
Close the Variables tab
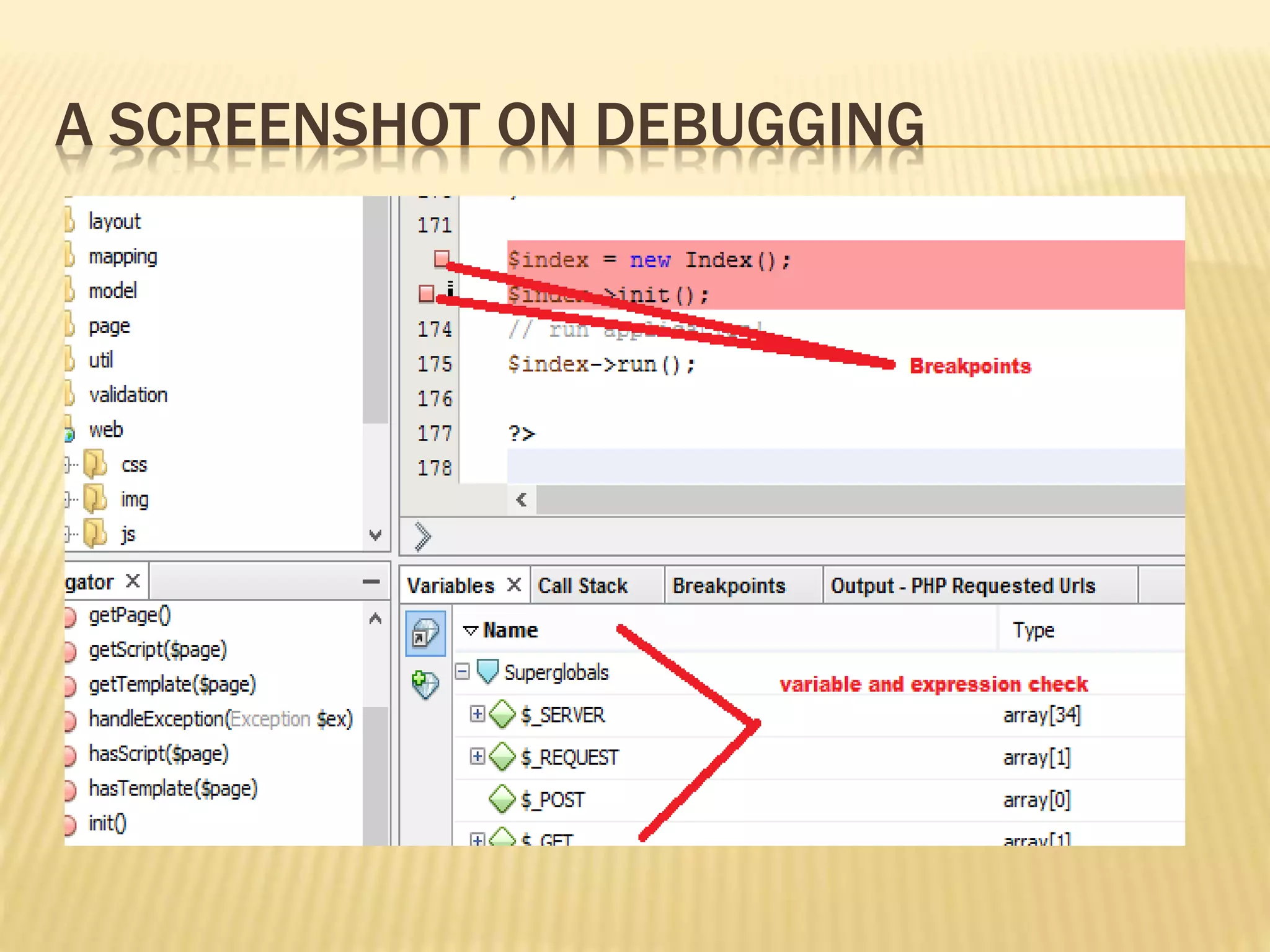514,584
